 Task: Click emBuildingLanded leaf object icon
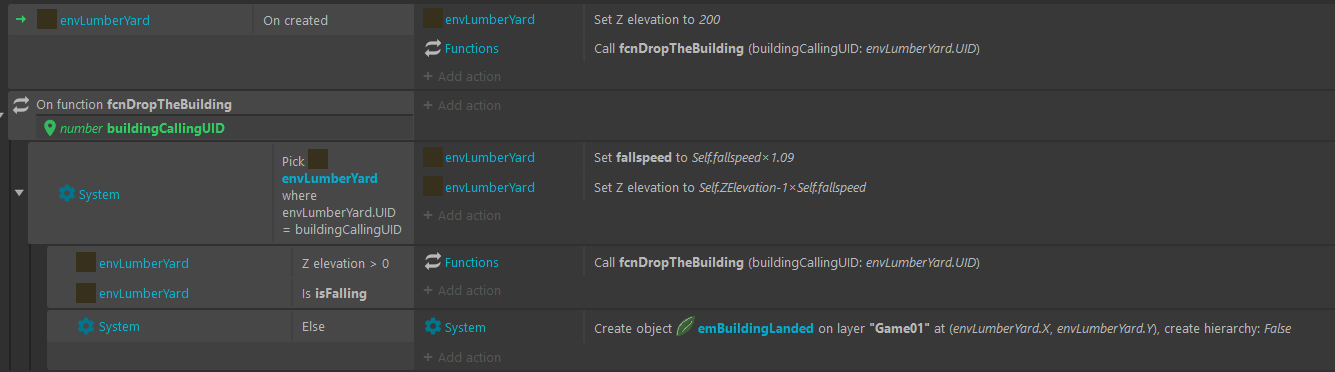pos(685,327)
